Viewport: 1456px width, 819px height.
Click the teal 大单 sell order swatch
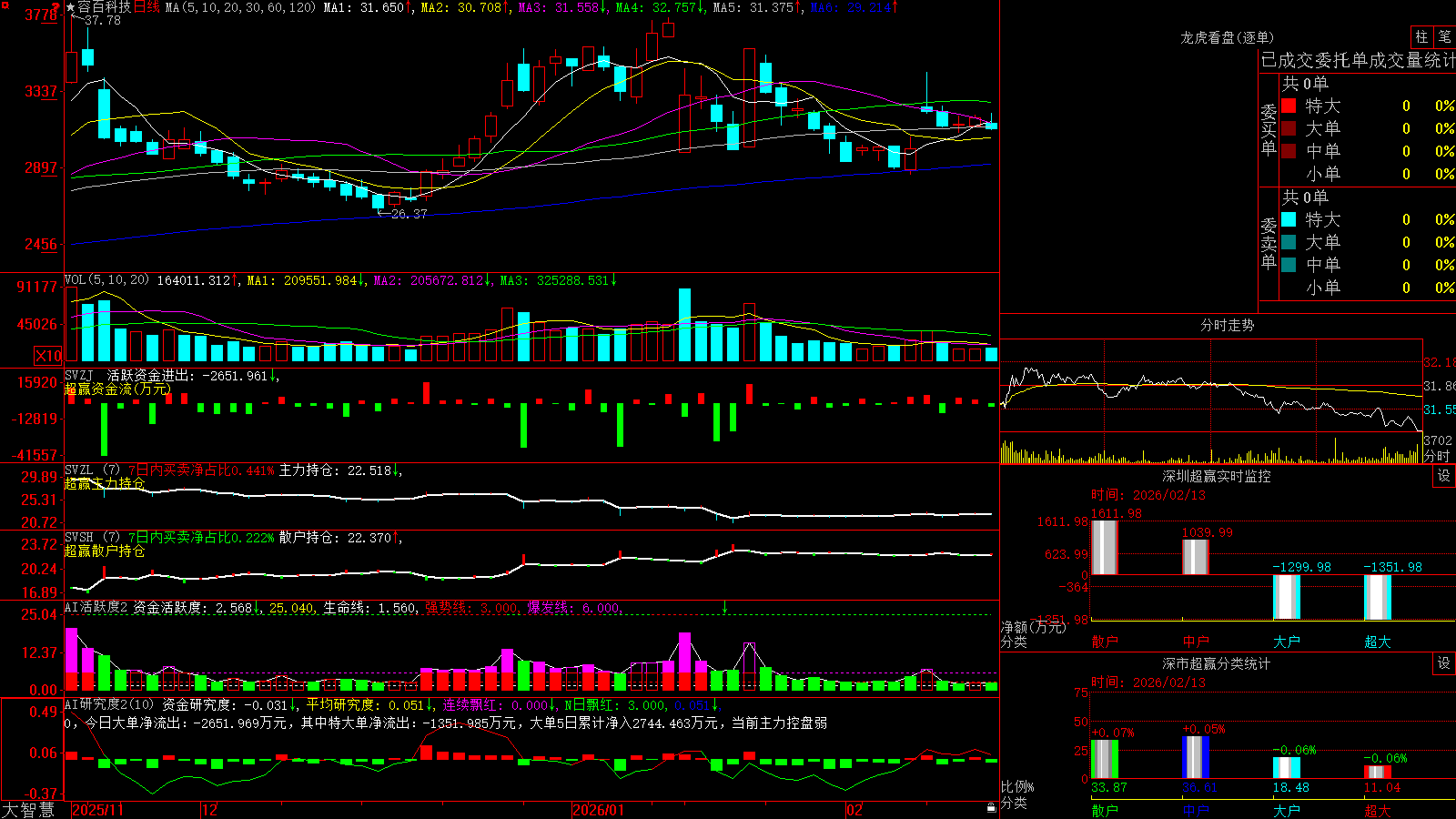pyautogui.click(x=1289, y=242)
